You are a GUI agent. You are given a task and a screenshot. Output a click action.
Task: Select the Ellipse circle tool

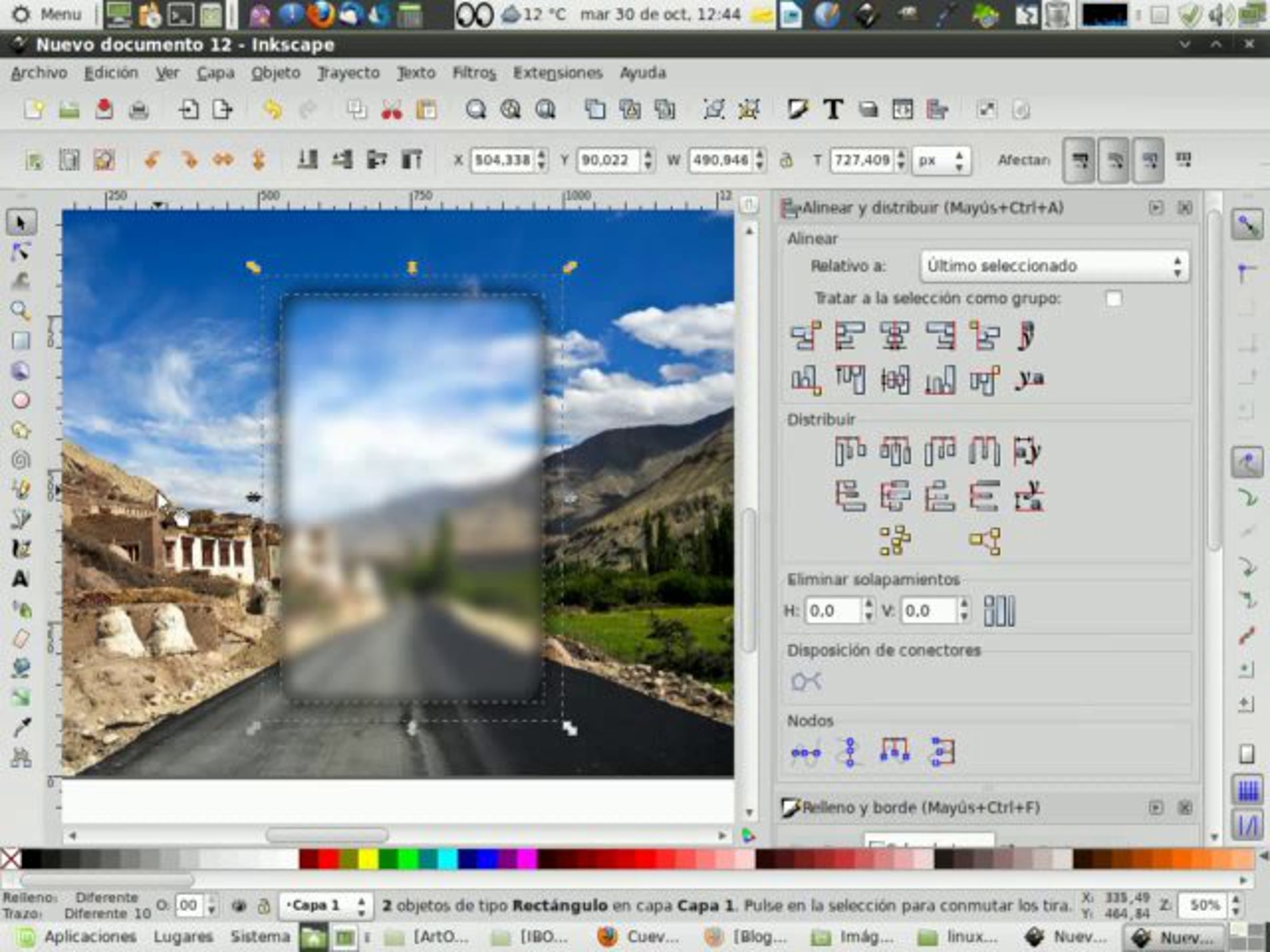click(x=21, y=400)
